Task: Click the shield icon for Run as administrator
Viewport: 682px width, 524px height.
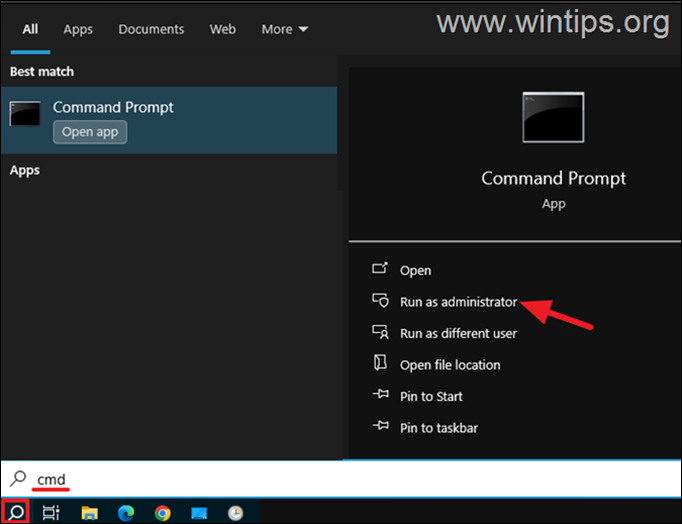Action: pyautogui.click(x=380, y=300)
